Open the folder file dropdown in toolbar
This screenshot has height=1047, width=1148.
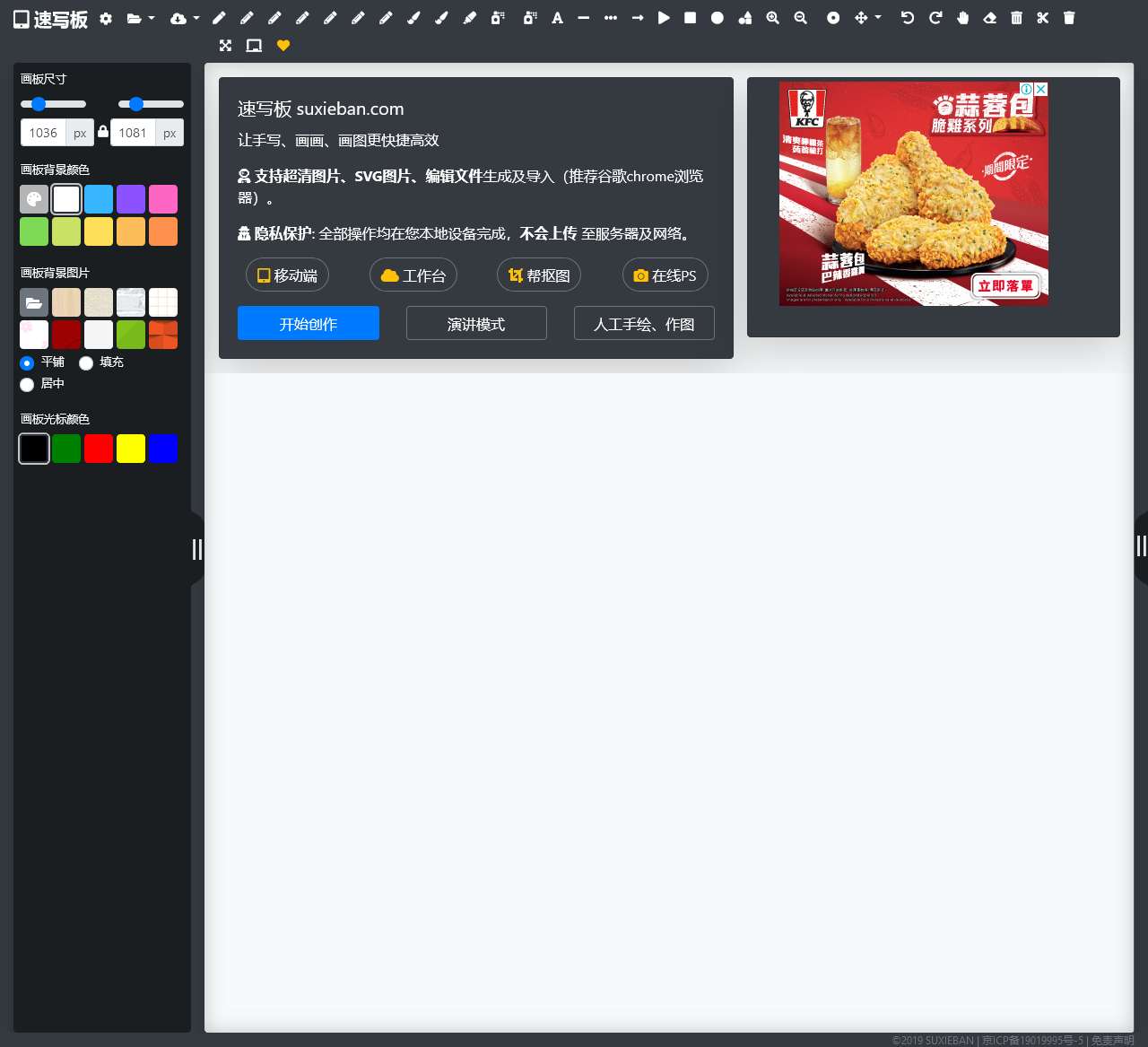pos(141,18)
